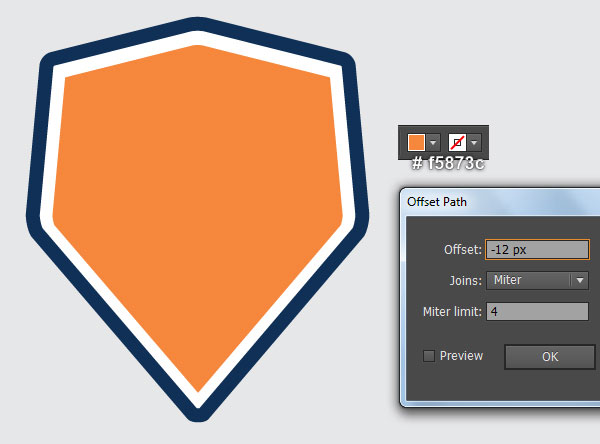Click the Offset value field
Screen dimensions: 600x444
click(537, 250)
